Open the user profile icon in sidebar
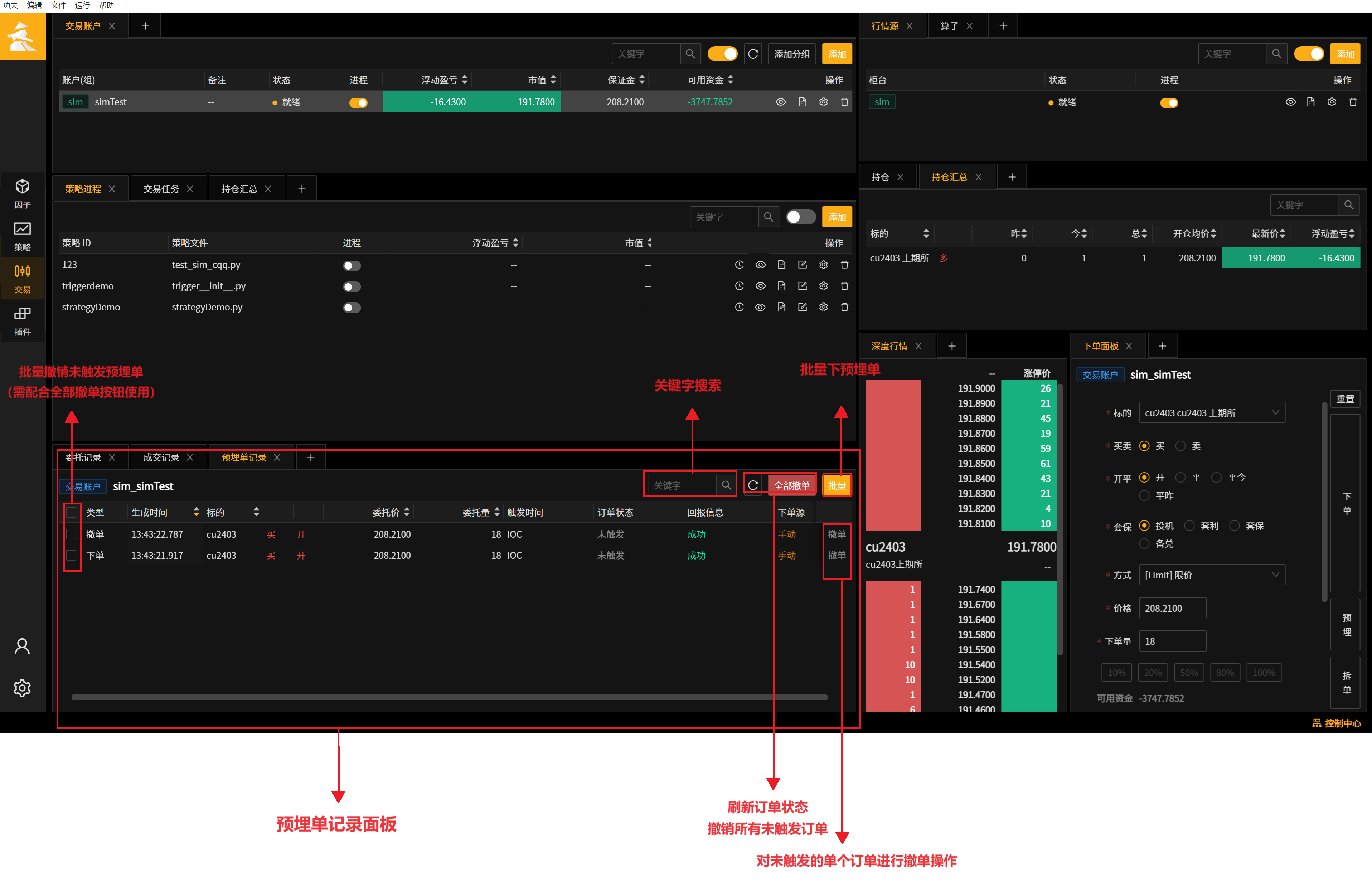The height and width of the screenshot is (891, 1372). tap(23, 646)
